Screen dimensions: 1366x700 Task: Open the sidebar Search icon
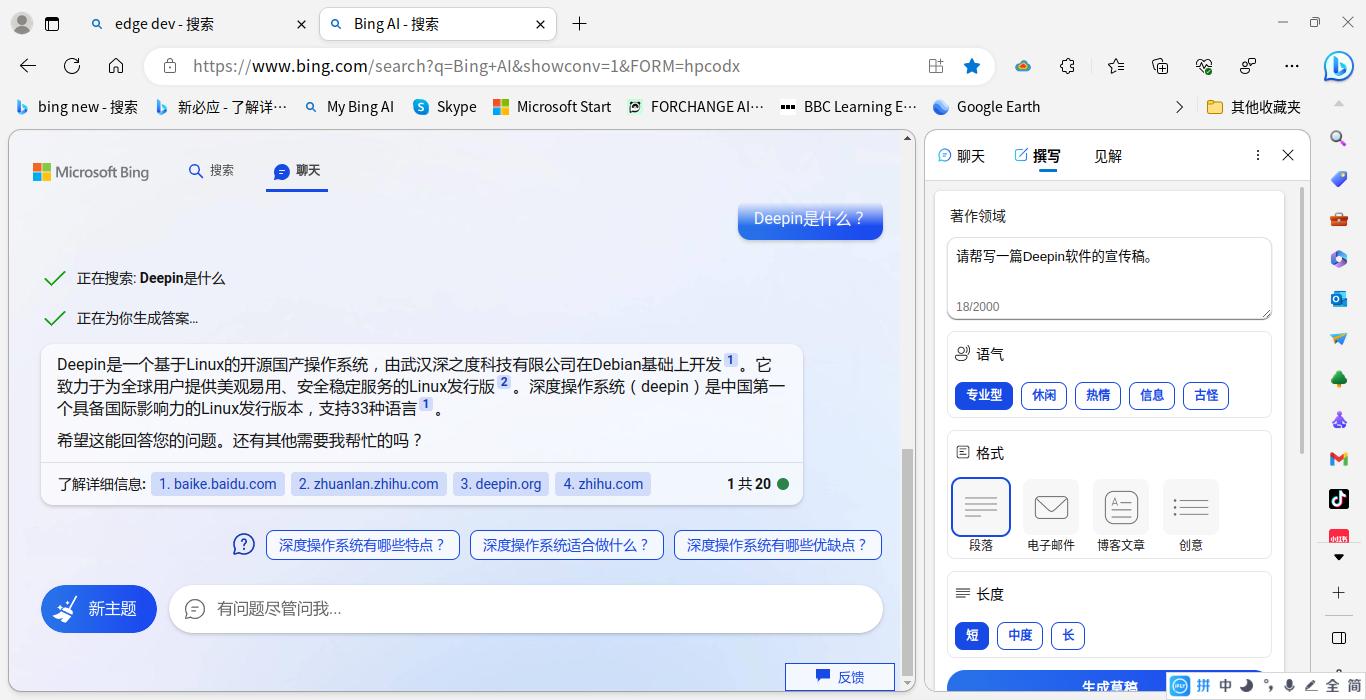[x=1338, y=138]
